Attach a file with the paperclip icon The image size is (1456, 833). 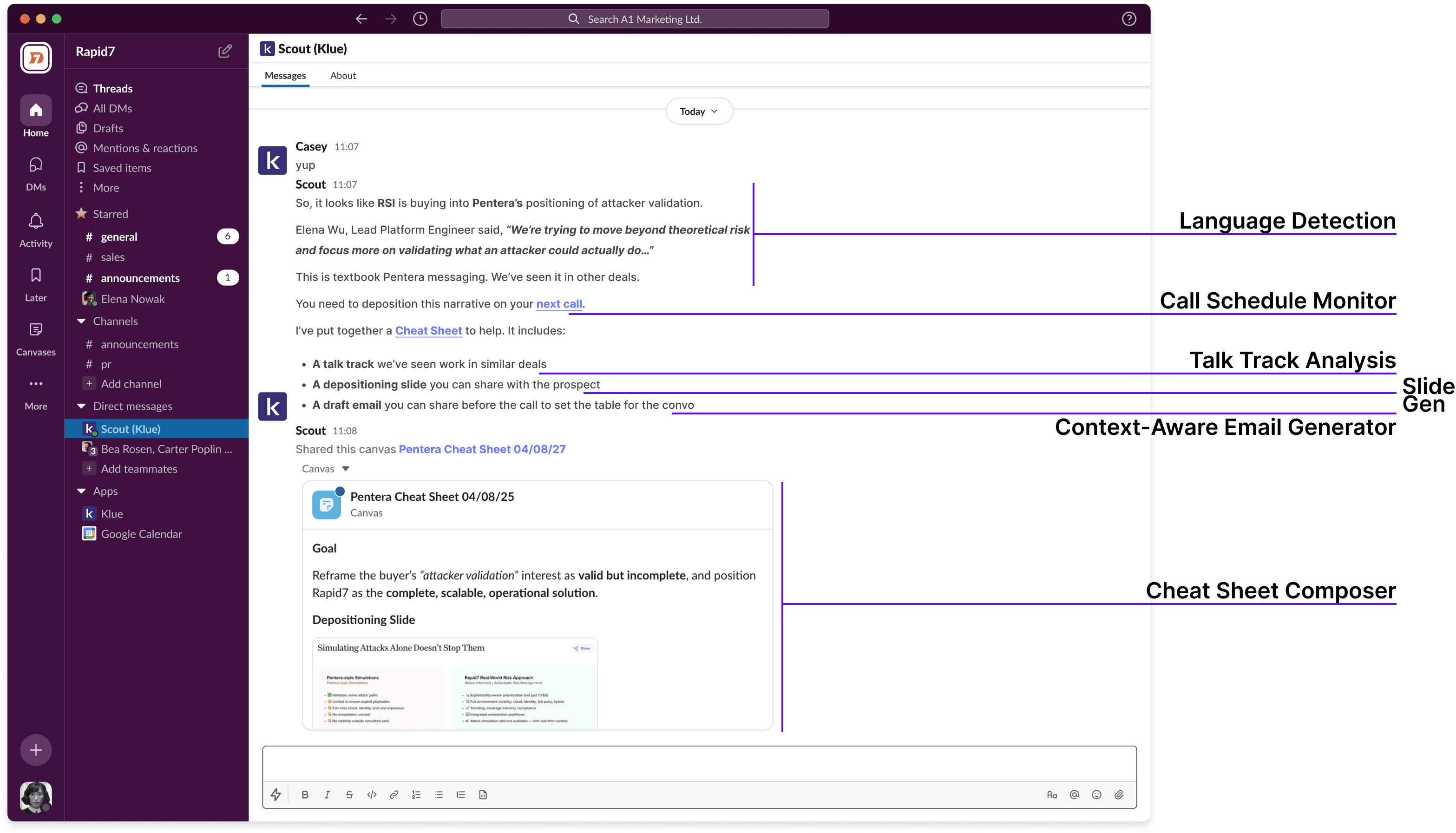click(1119, 794)
